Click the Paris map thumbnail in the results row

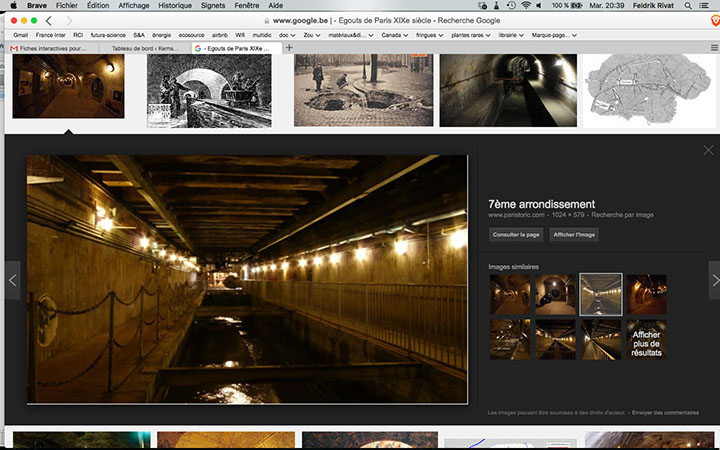(636, 90)
